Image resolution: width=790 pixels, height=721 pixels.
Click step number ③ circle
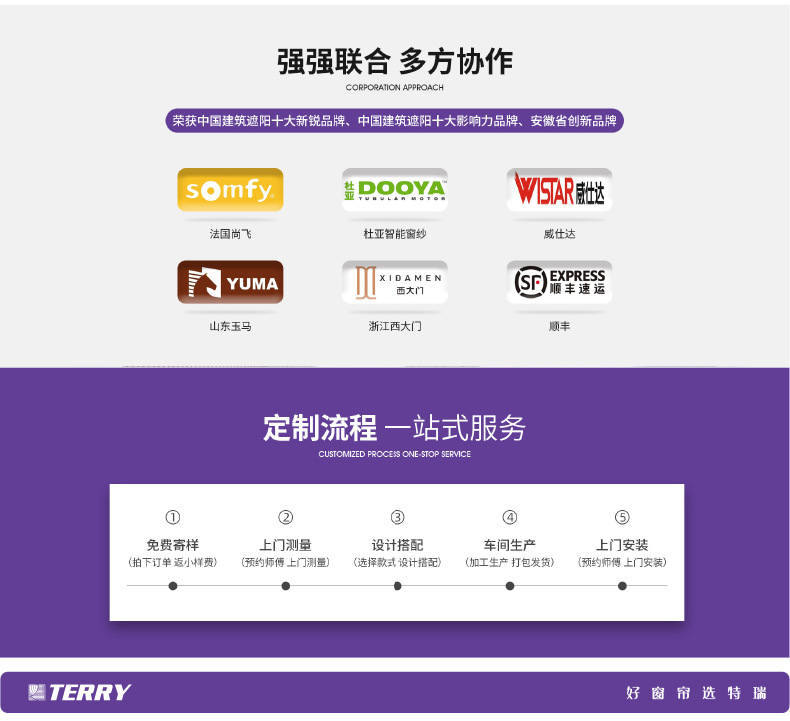coord(398,517)
